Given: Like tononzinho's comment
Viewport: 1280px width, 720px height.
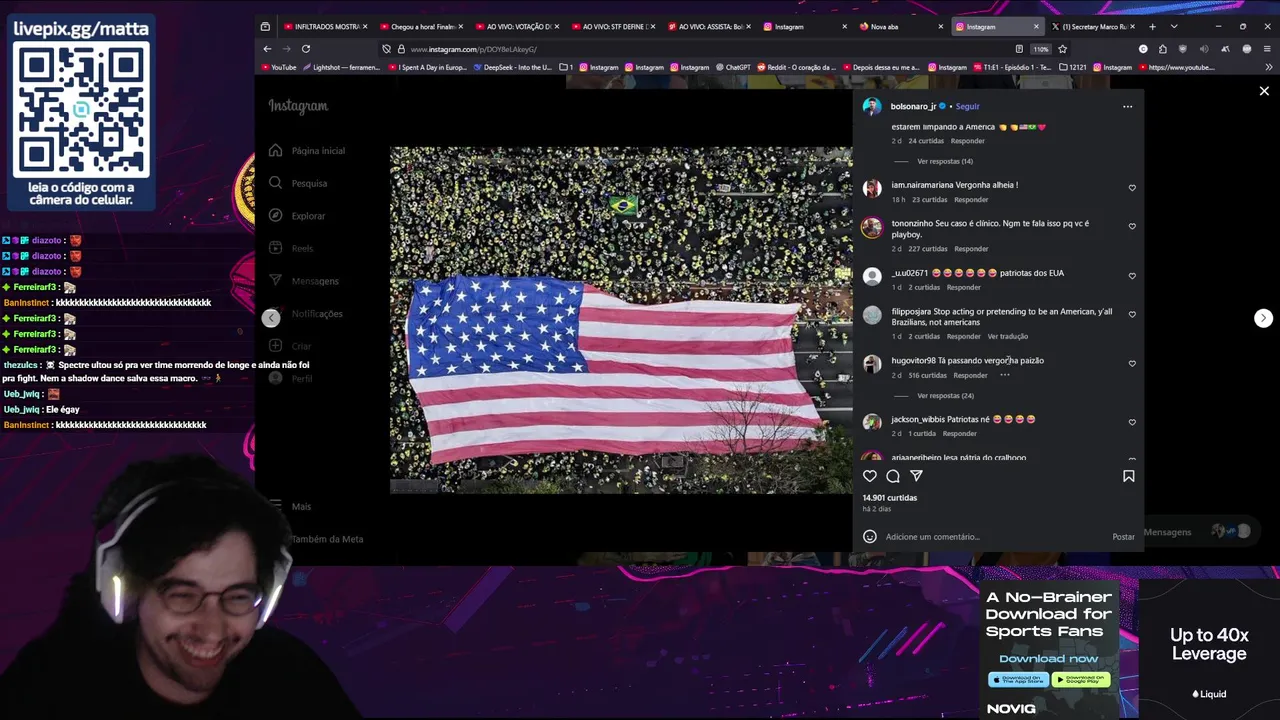Looking at the screenshot, I should tap(1132, 227).
